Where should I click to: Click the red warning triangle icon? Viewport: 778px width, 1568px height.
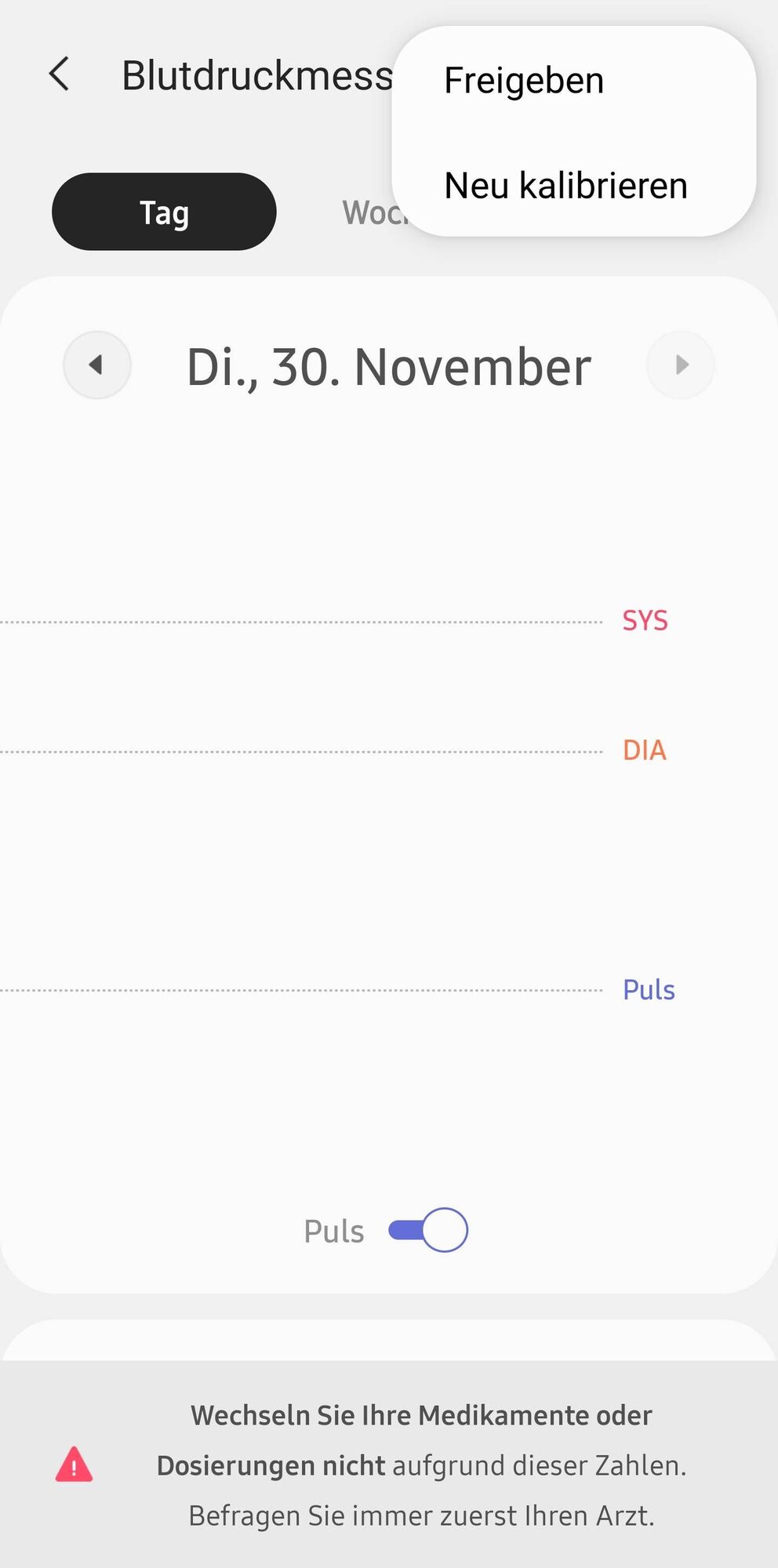[74, 1465]
